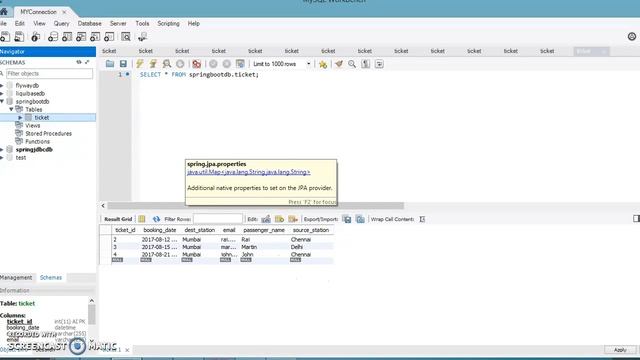Create a new table icon
Viewport: 640px width, 360px height.
67,37
